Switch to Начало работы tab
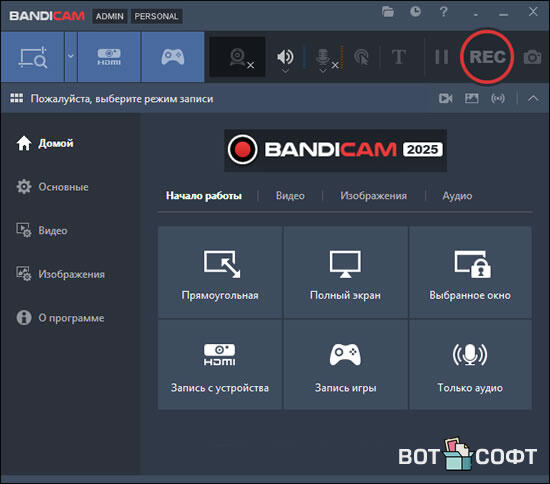 (204, 196)
